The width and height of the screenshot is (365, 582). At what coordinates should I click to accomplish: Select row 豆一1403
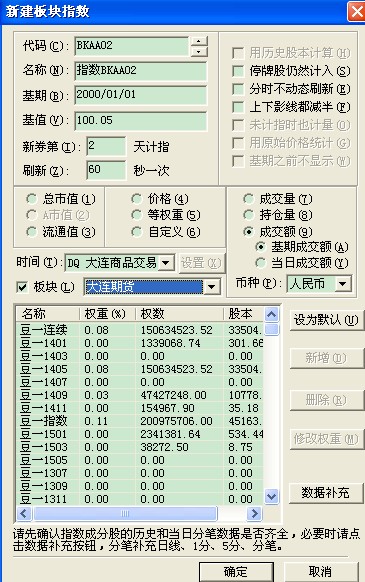click(140, 356)
